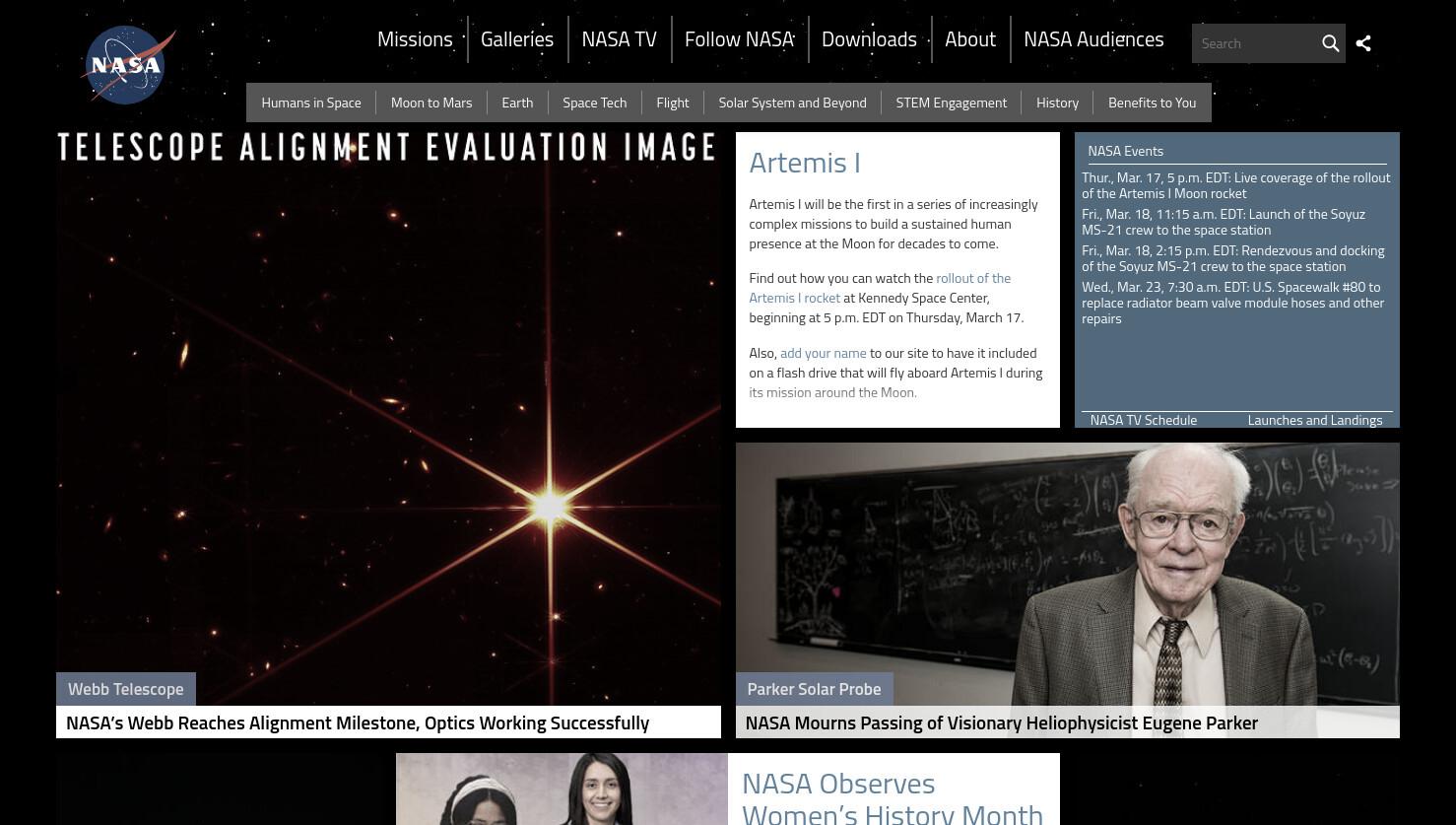Viewport: 1456px width, 825px height.
Task: Open the Soyuz MS-21 rendezvous and docking event
Action: (x=1233, y=258)
